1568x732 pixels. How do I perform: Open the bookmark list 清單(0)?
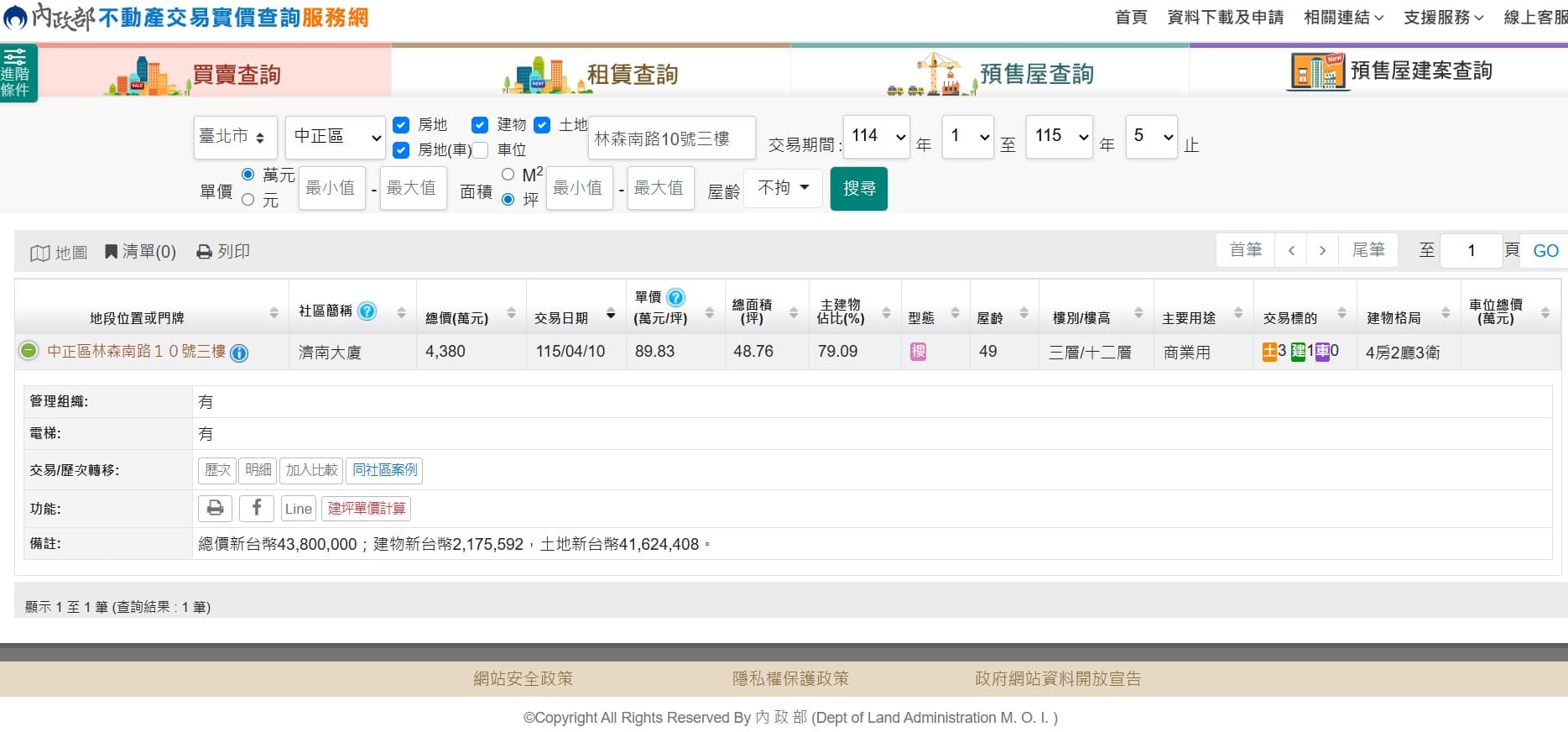(x=140, y=252)
